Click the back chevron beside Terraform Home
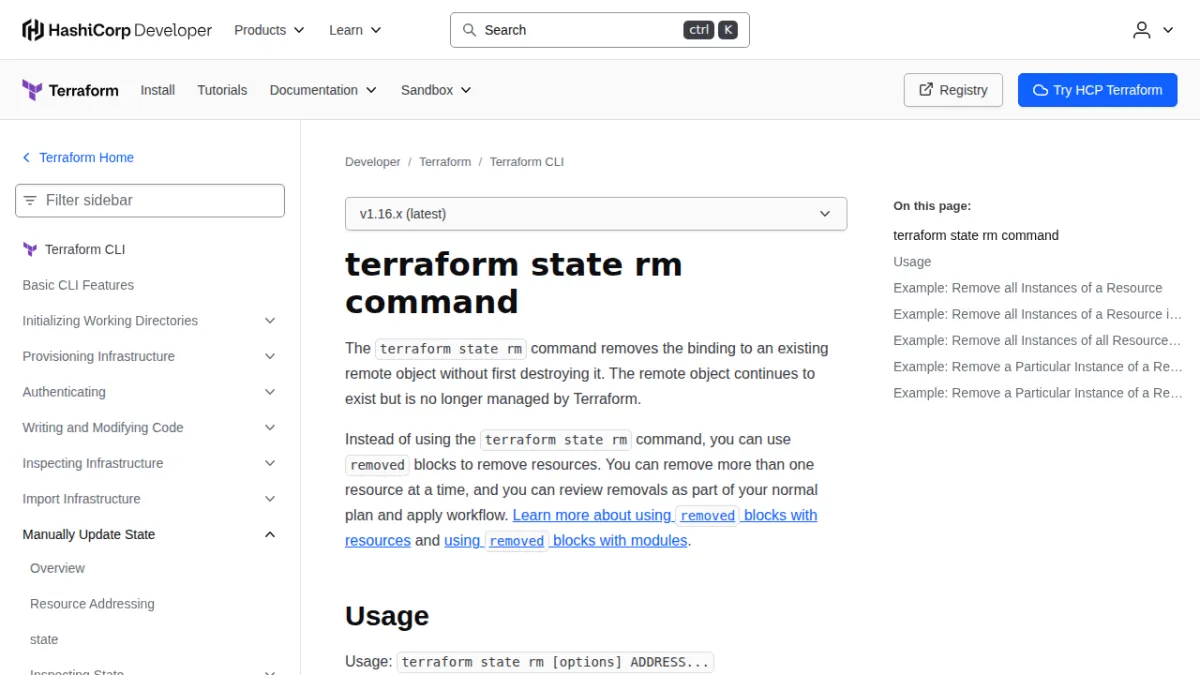Image resolution: width=1200 pixels, height=675 pixels. pyautogui.click(x=26, y=158)
